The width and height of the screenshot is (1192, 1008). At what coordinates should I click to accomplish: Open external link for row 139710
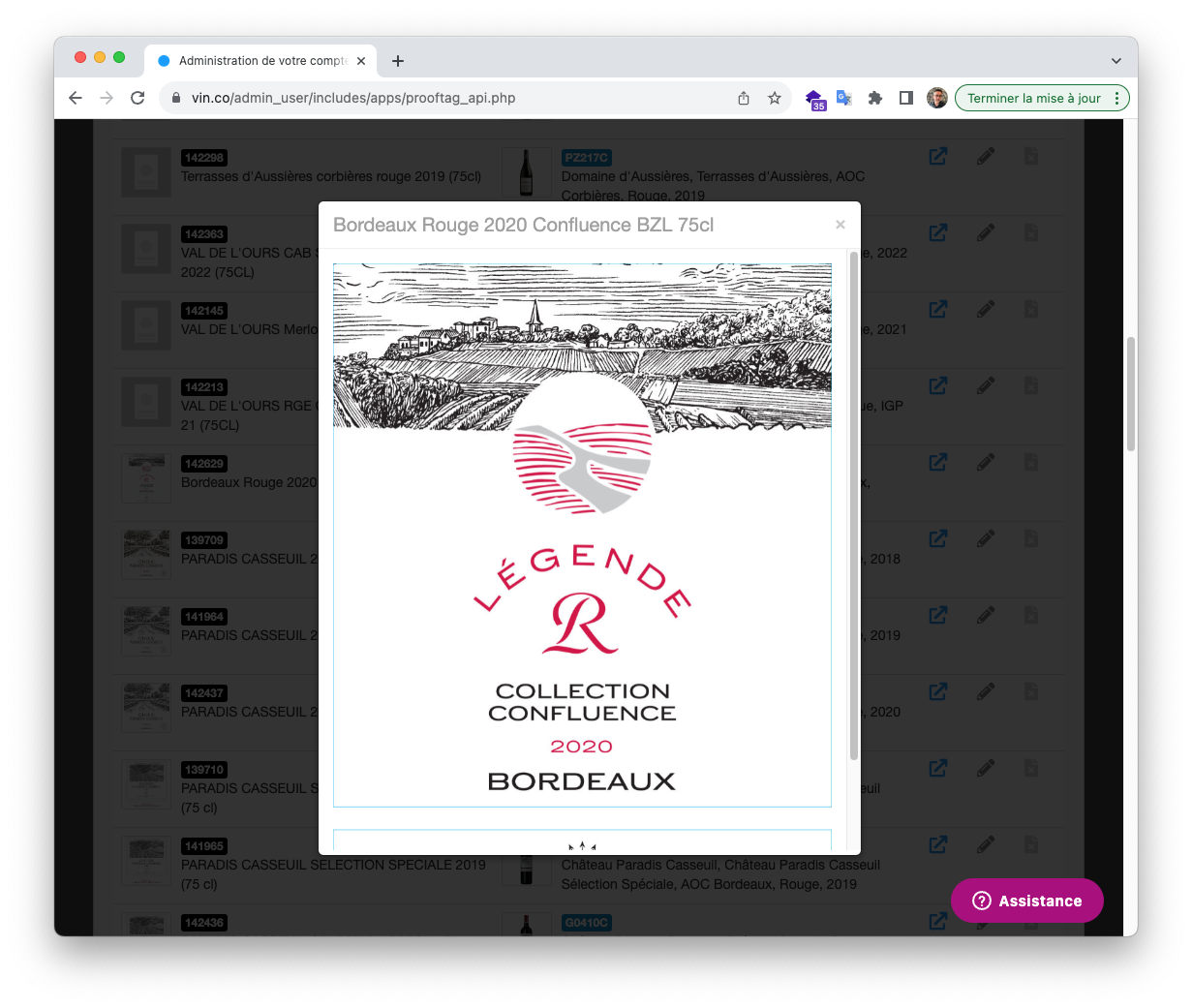pyautogui.click(x=938, y=768)
